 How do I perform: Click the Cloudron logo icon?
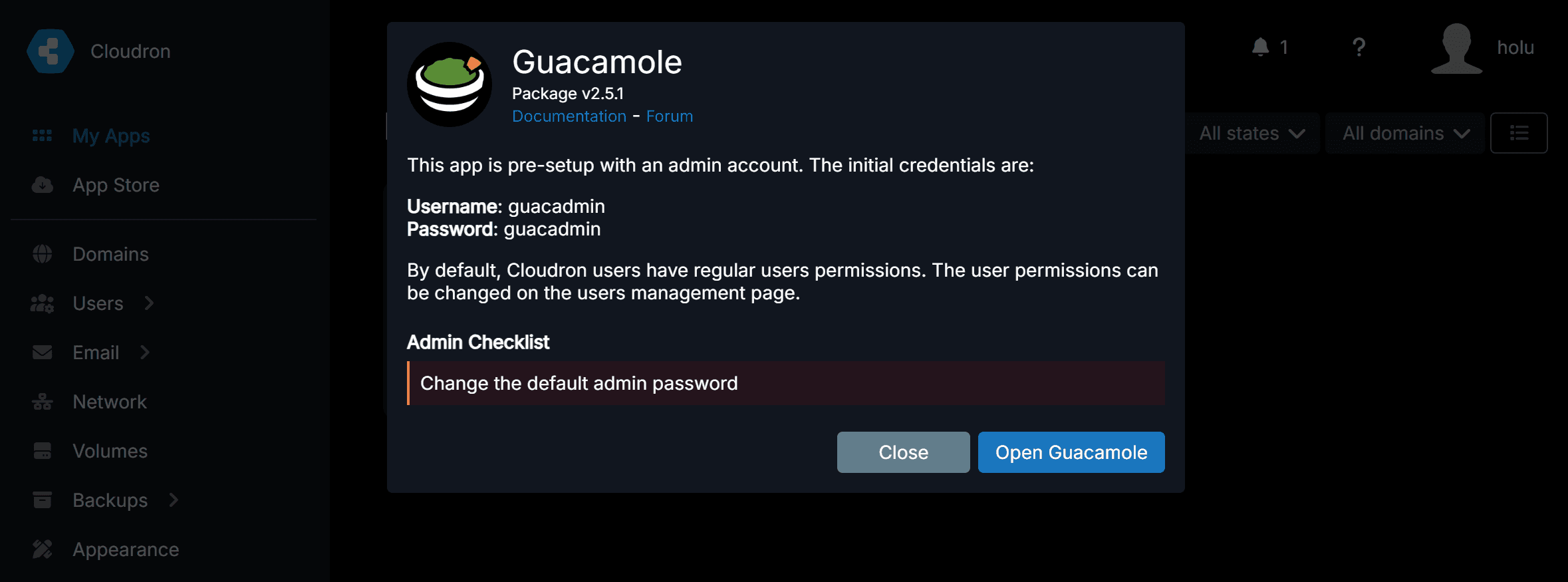coord(51,51)
